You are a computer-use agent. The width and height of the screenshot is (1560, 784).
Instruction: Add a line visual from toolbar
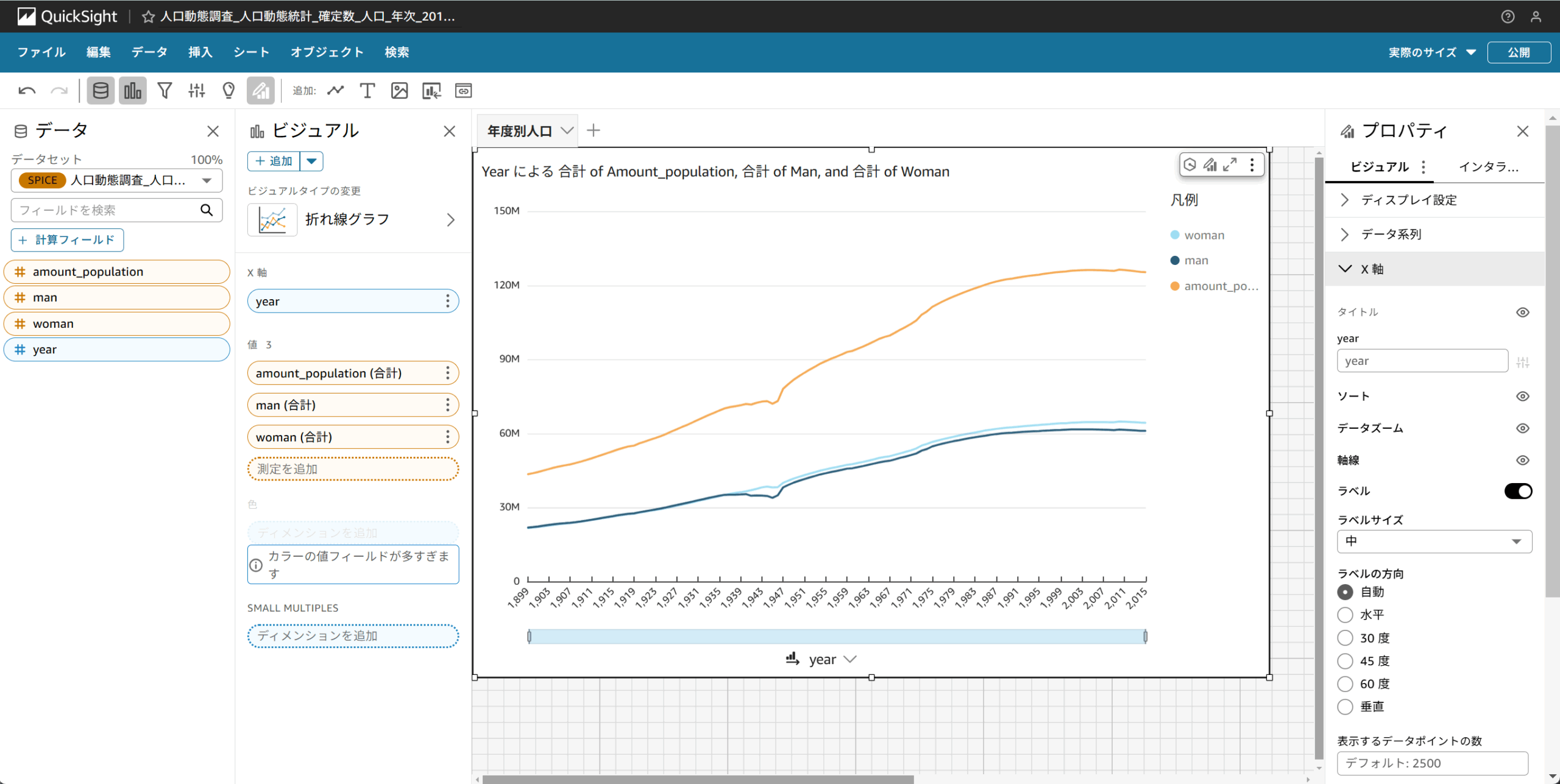[x=335, y=91]
